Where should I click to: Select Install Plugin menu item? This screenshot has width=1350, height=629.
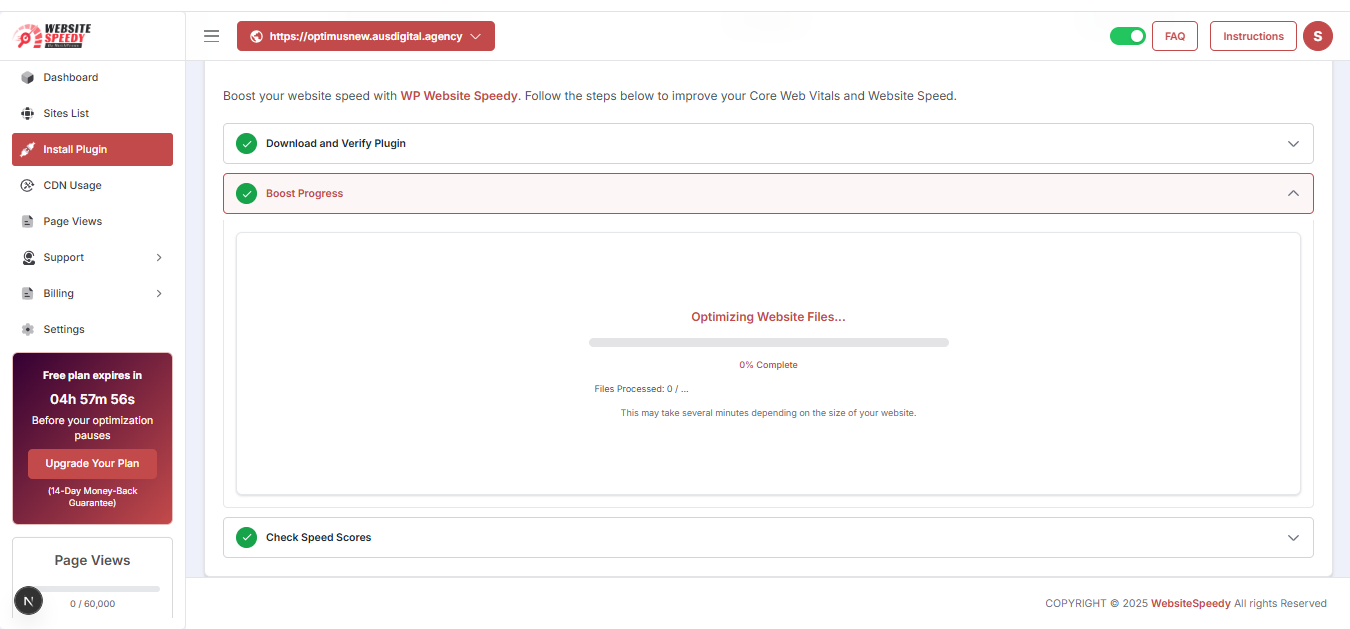pyautogui.click(x=92, y=149)
